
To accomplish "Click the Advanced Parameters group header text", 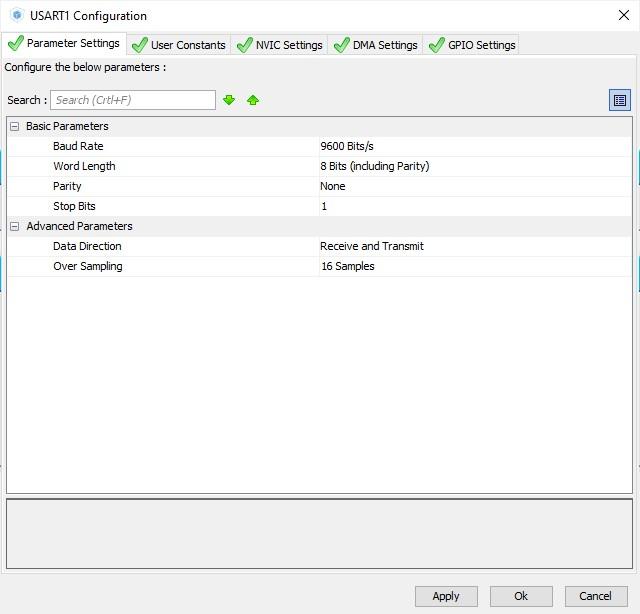I will coord(80,226).
